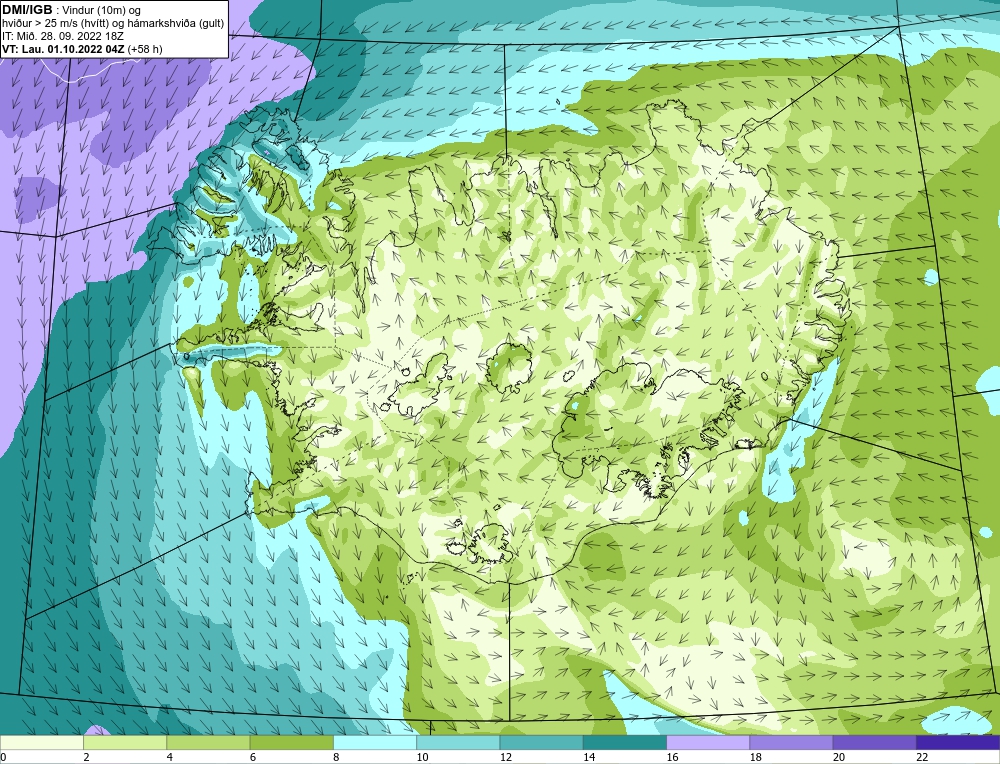Click the 'IT: Mið. 28. 09. 2022 18Z' line
The image size is (1000, 764).
click(x=62, y=36)
